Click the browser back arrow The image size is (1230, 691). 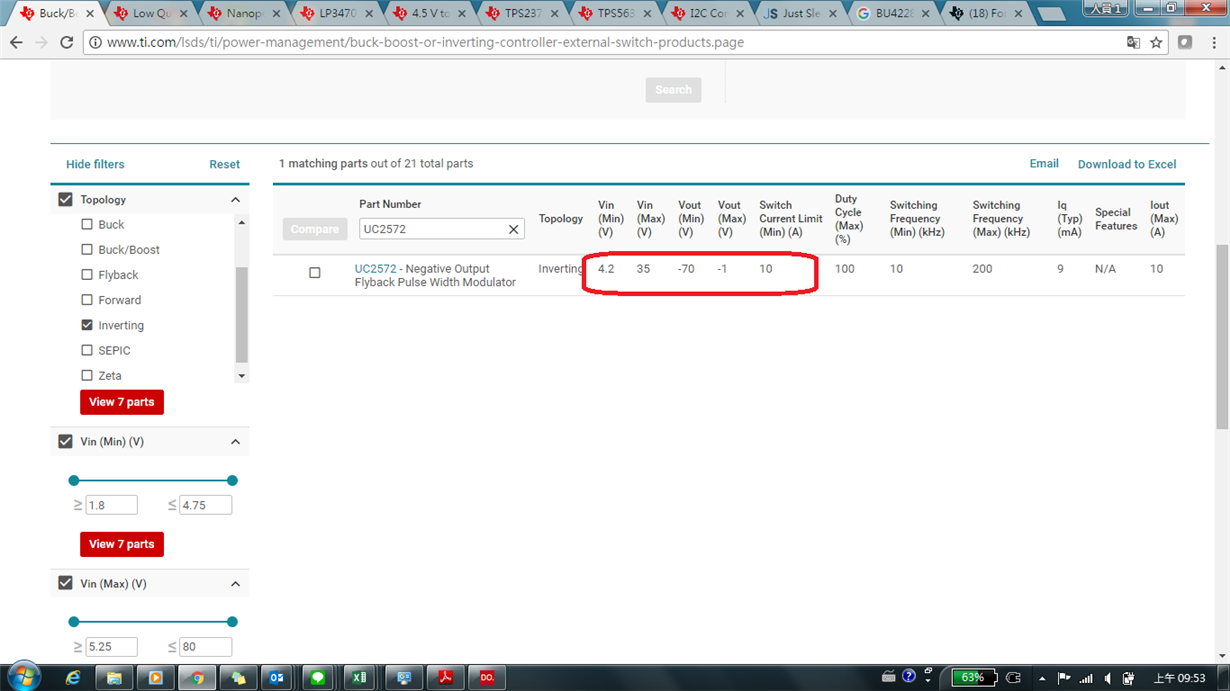point(16,43)
